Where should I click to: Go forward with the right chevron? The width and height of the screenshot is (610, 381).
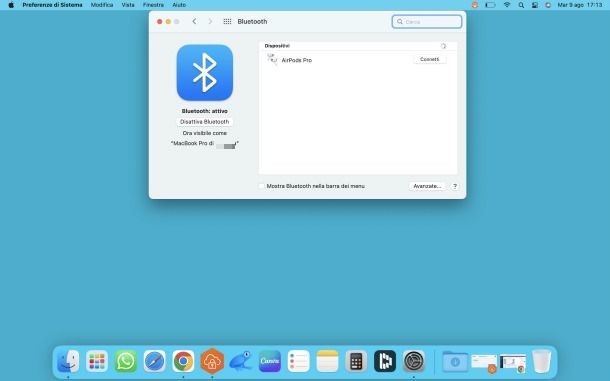210,21
